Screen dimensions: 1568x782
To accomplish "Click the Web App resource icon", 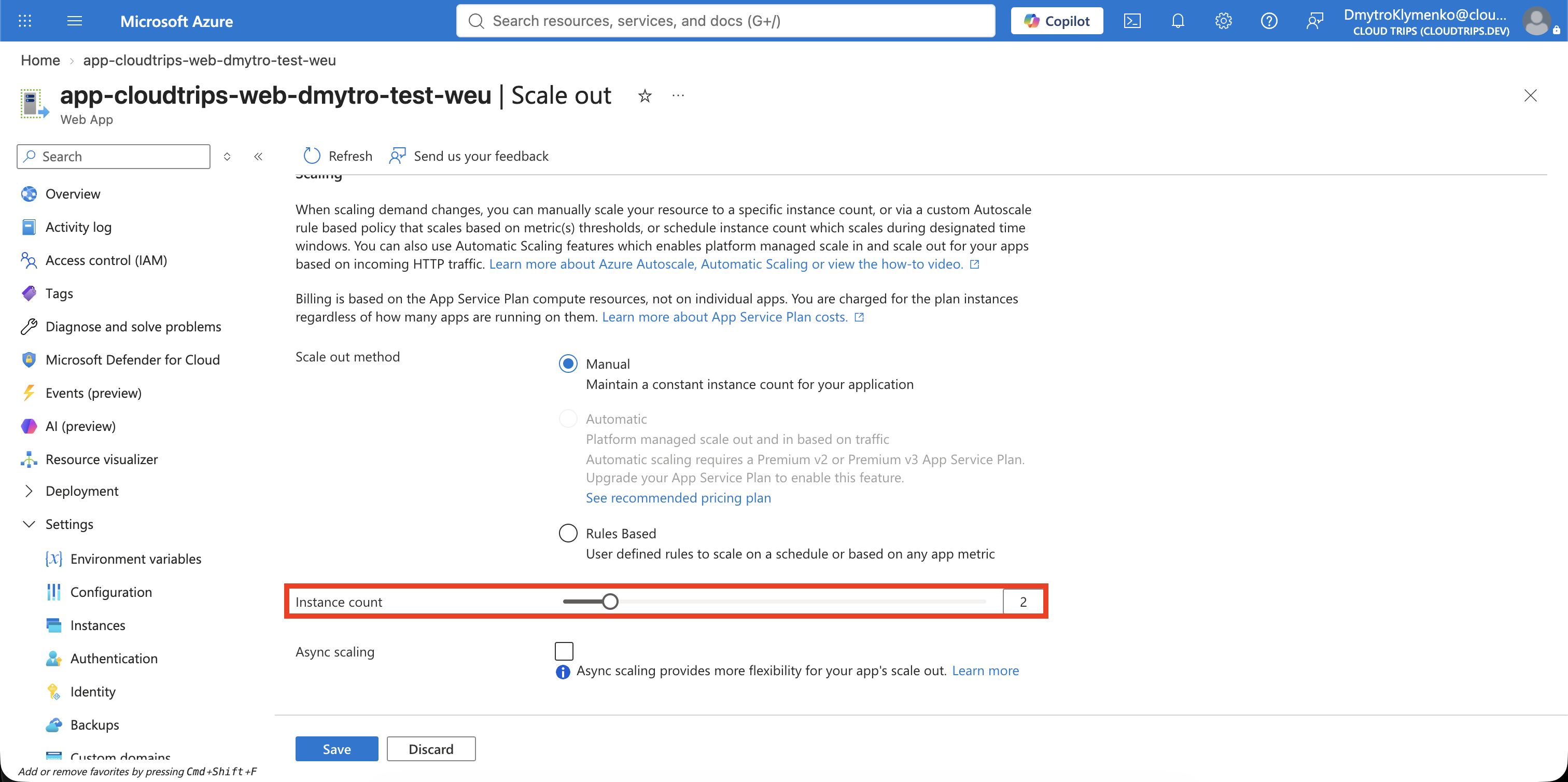I will pos(34,104).
